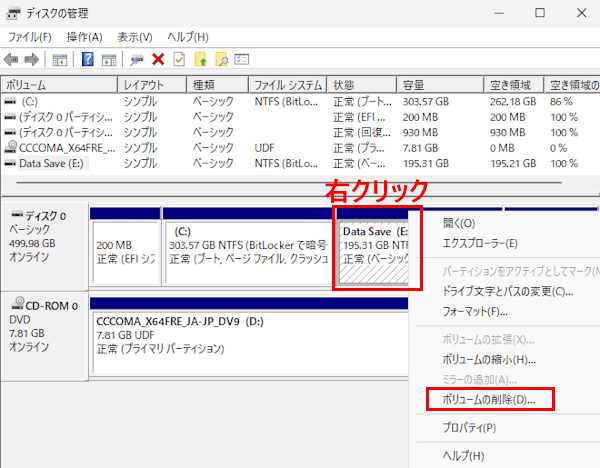Select the 200 MB EFI partition block

126,246
